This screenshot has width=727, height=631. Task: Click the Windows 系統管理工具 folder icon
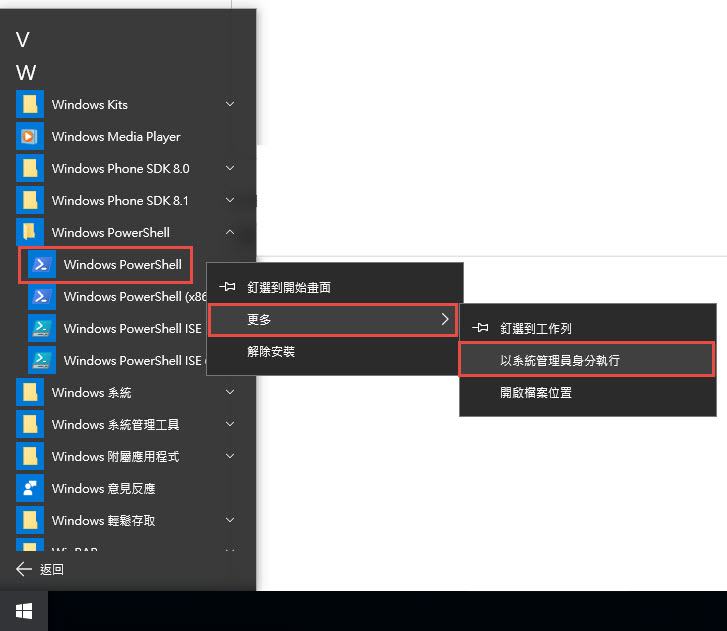point(30,424)
